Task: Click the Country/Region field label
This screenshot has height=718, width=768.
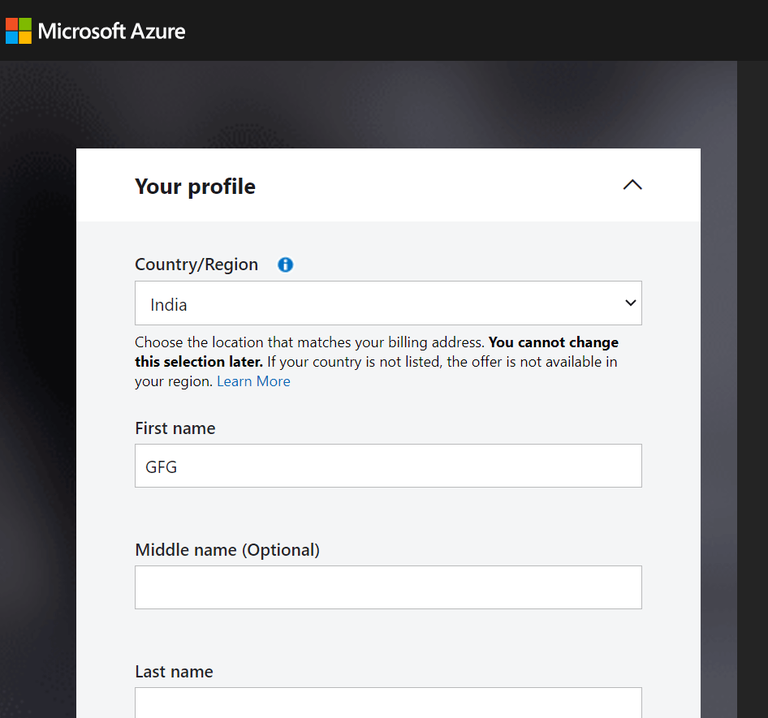Action: pyautogui.click(x=196, y=265)
